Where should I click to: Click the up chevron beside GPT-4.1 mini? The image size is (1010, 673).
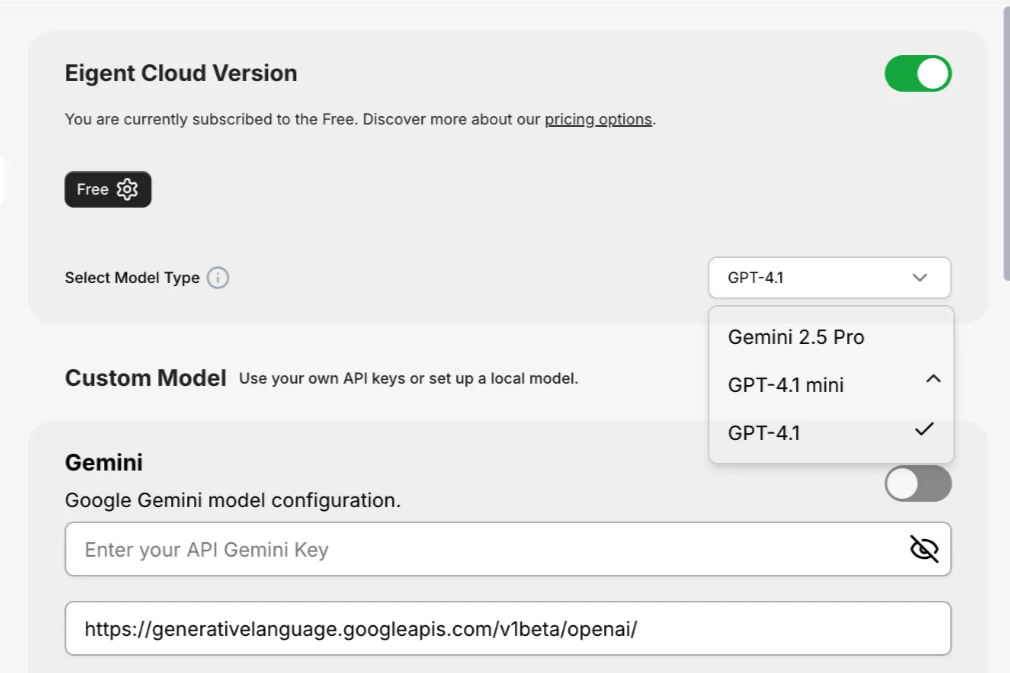pos(933,379)
